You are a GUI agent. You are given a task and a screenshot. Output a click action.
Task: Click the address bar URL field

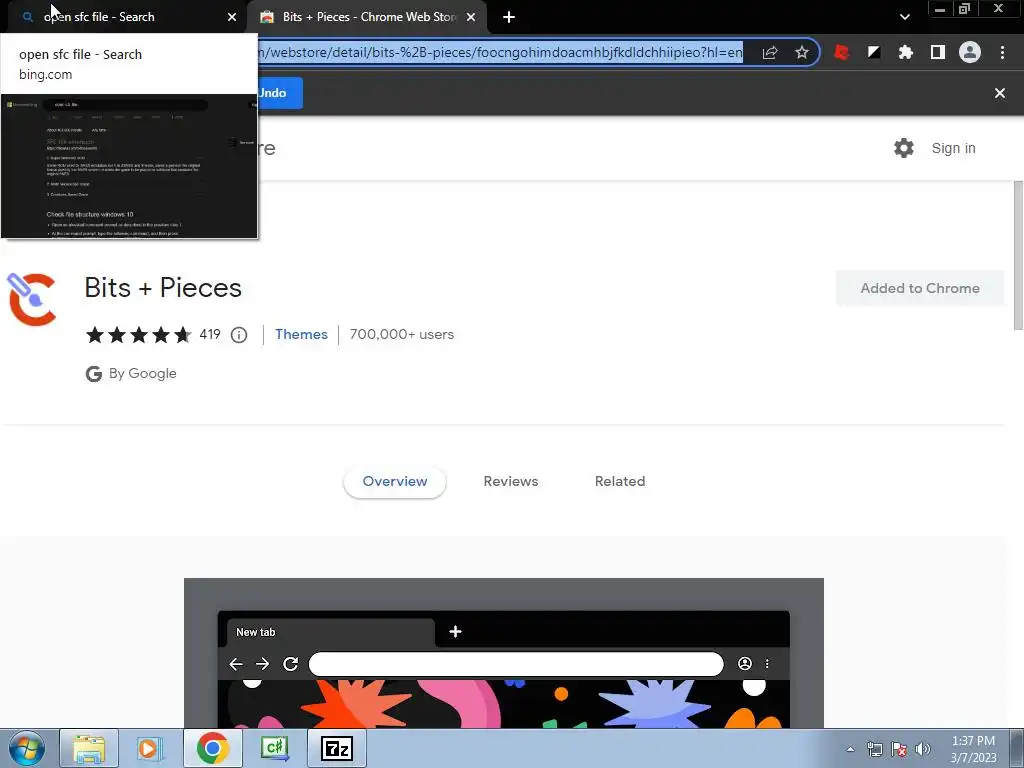pyautogui.click(x=500, y=52)
